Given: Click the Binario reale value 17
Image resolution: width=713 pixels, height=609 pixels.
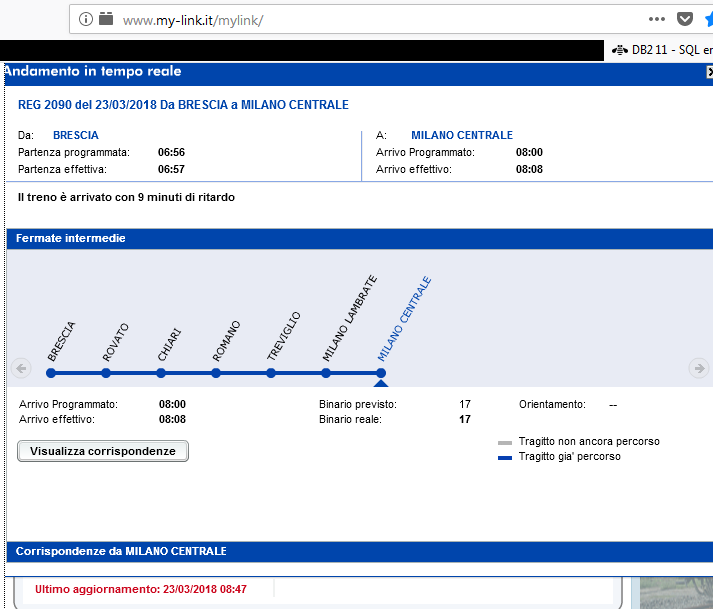Looking at the screenshot, I should click(465, 419).
